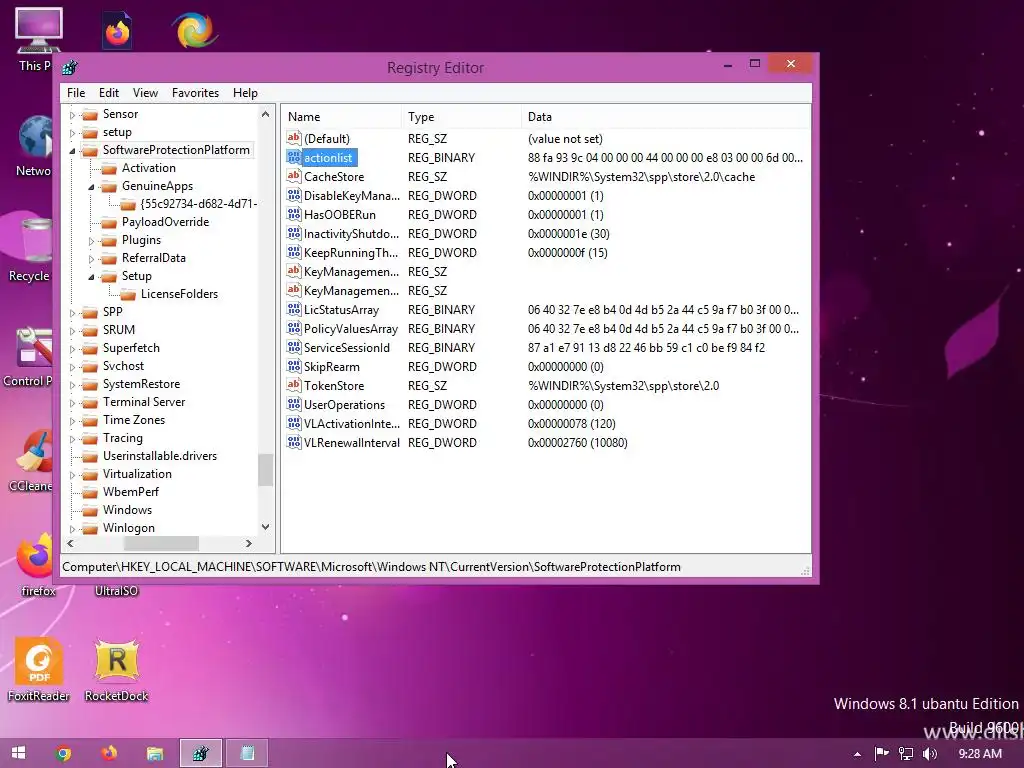Click the (Default) value string icon
The height and width of the screenshot is (768, 1024).
294,138
